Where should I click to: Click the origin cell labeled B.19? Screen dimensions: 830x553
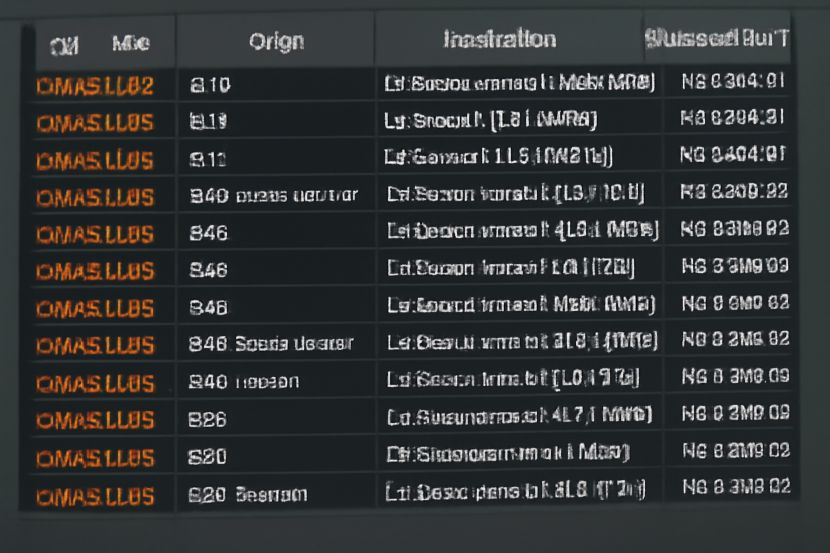(208, 123)
